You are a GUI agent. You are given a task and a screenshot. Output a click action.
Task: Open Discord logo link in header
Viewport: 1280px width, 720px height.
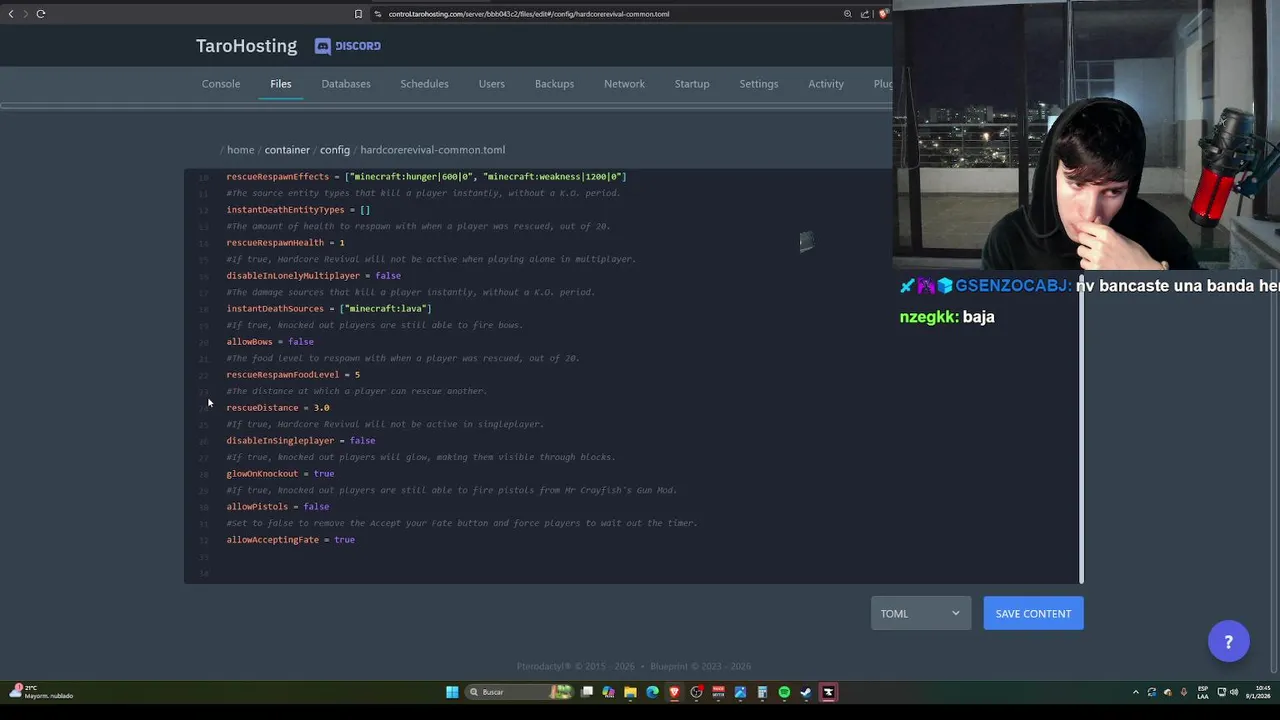347,46
